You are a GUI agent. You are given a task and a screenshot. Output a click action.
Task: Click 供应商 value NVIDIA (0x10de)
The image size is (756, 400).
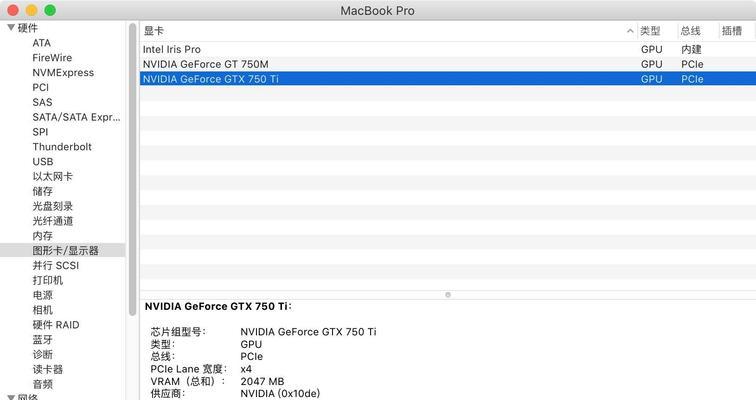pos(280,393)
